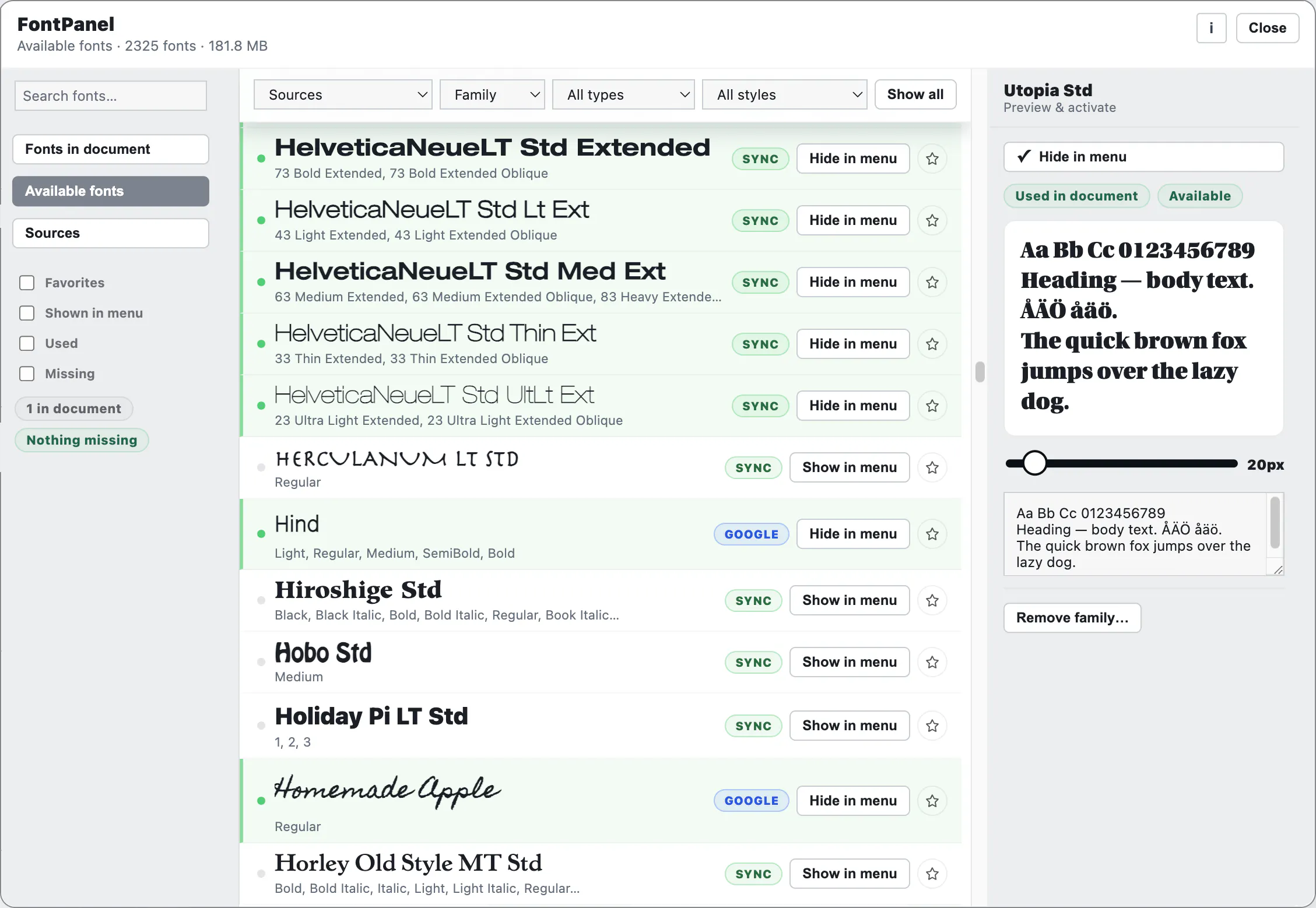1316x908 pixels.
Task: Select the Hobo Std family name
Action: [323, 653]
